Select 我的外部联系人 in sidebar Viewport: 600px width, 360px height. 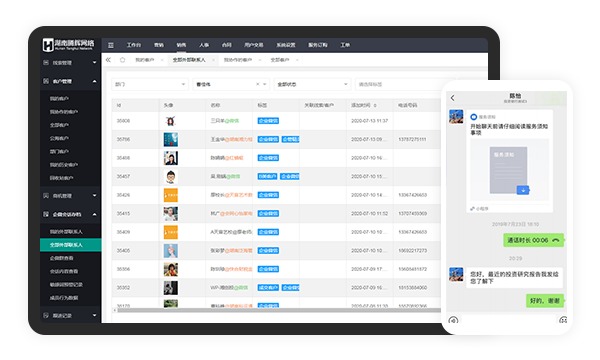tap(66, 231)
